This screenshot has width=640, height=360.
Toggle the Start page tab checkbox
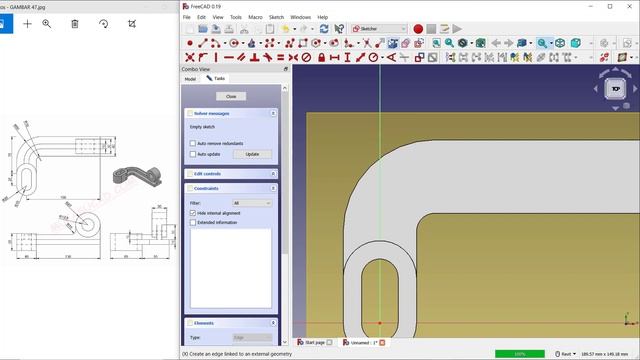pos(329,342)
